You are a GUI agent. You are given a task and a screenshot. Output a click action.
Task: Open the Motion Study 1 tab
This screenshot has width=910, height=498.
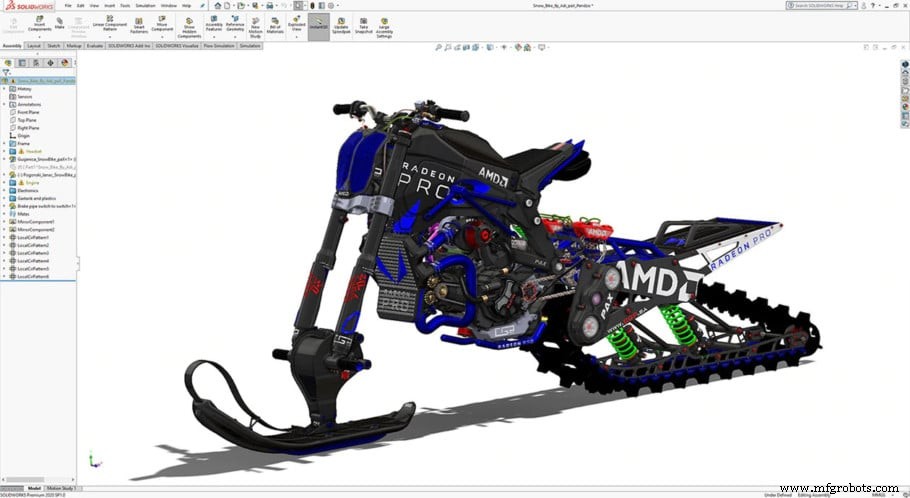(x=61, y=489)
